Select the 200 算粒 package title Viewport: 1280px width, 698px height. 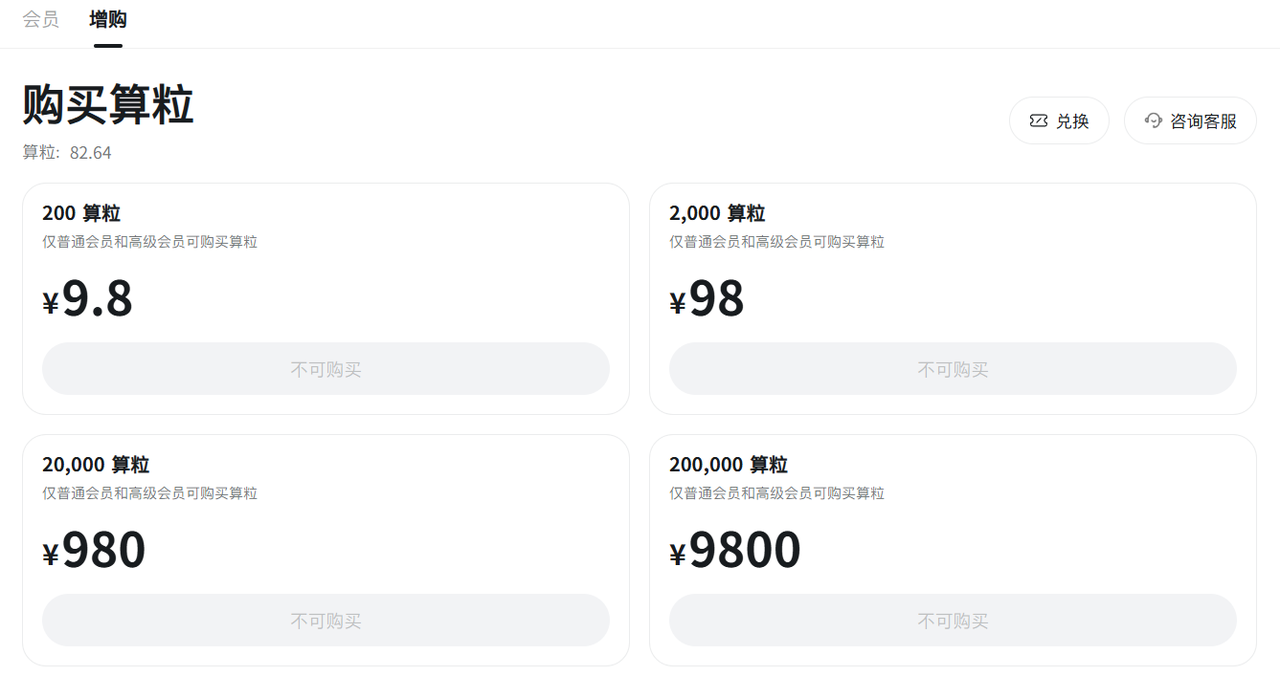coord(81,213)
